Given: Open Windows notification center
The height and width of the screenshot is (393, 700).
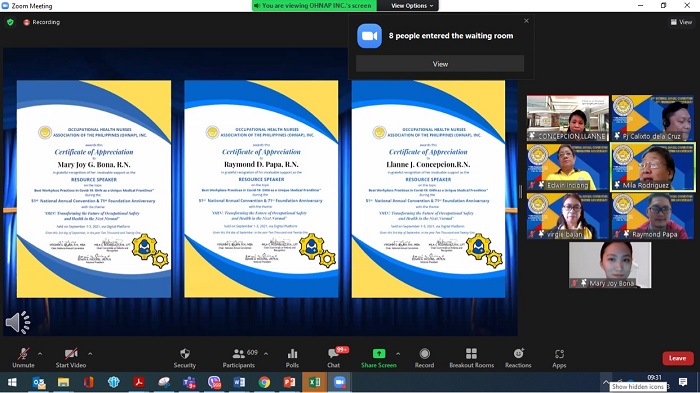Looking at the screenshot, I should tap(683, 382).
